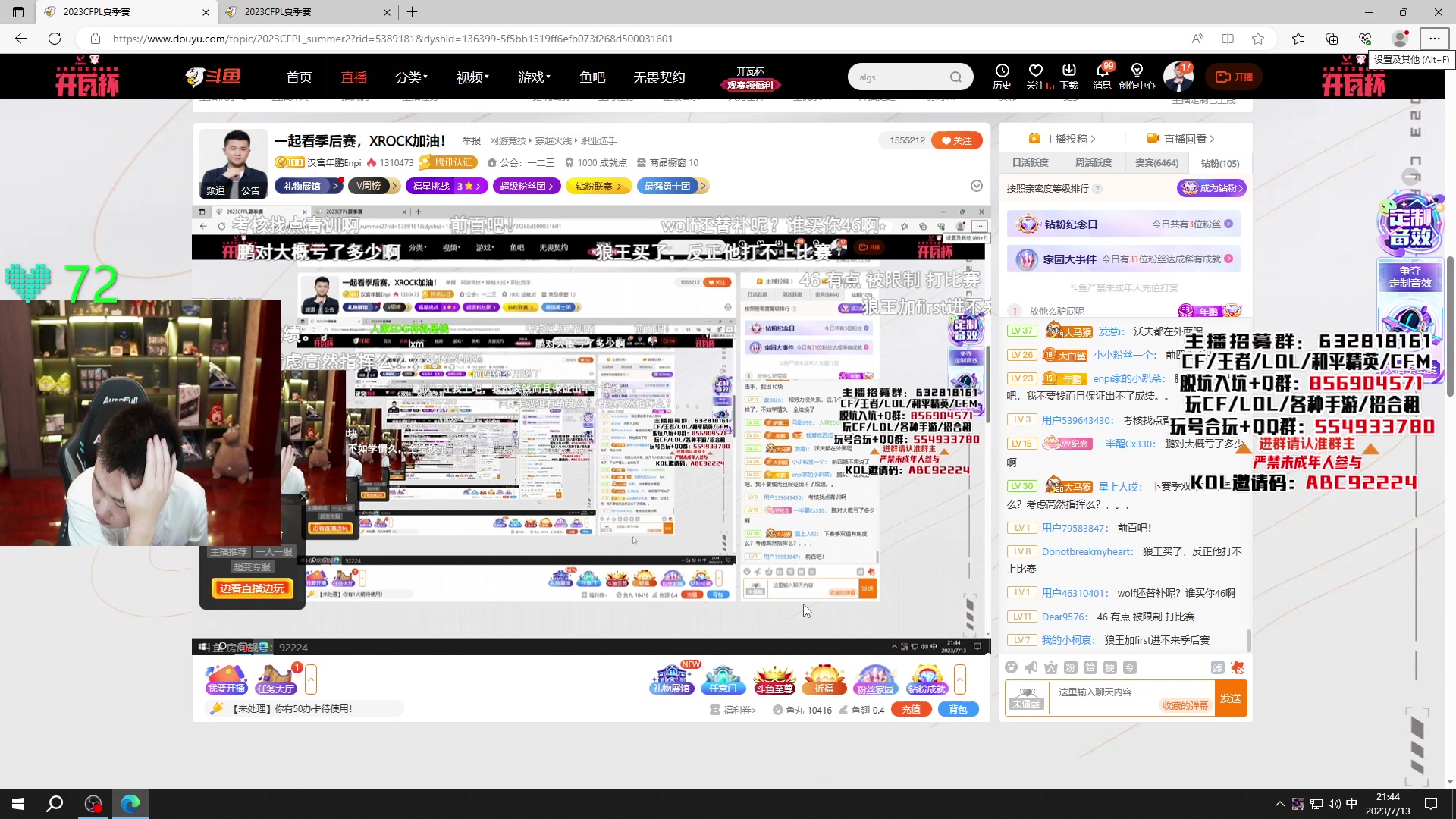Open browser Settings and more menu
This screenshot has width=1456, height=819.
coord(1434,39)
